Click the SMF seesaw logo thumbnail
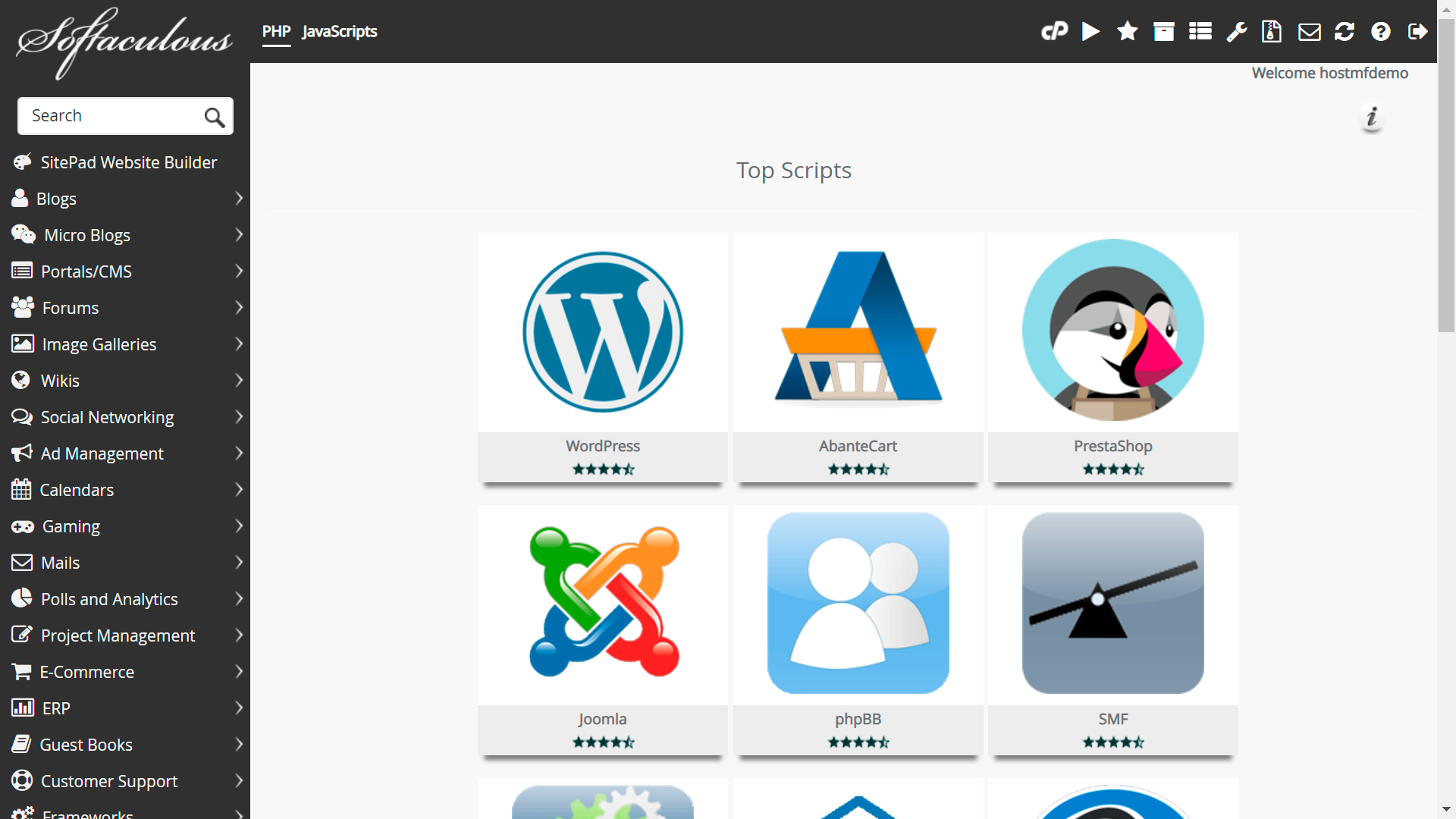This screenshot has height=819, width=1456. pyautogui.click(x=1112, y=603)
